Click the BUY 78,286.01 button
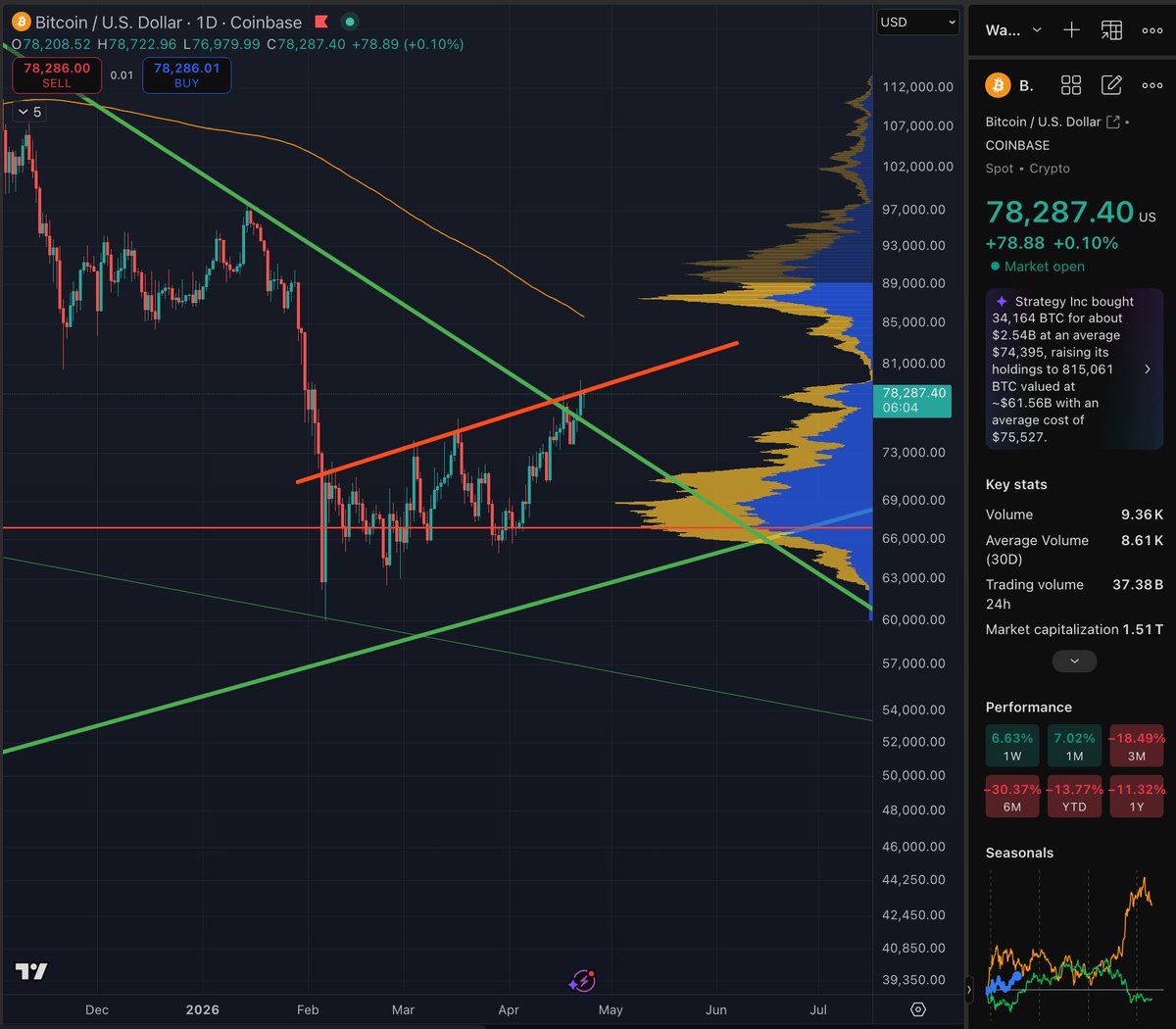Screen dimensions: 1176x1029 pos(187,75)
